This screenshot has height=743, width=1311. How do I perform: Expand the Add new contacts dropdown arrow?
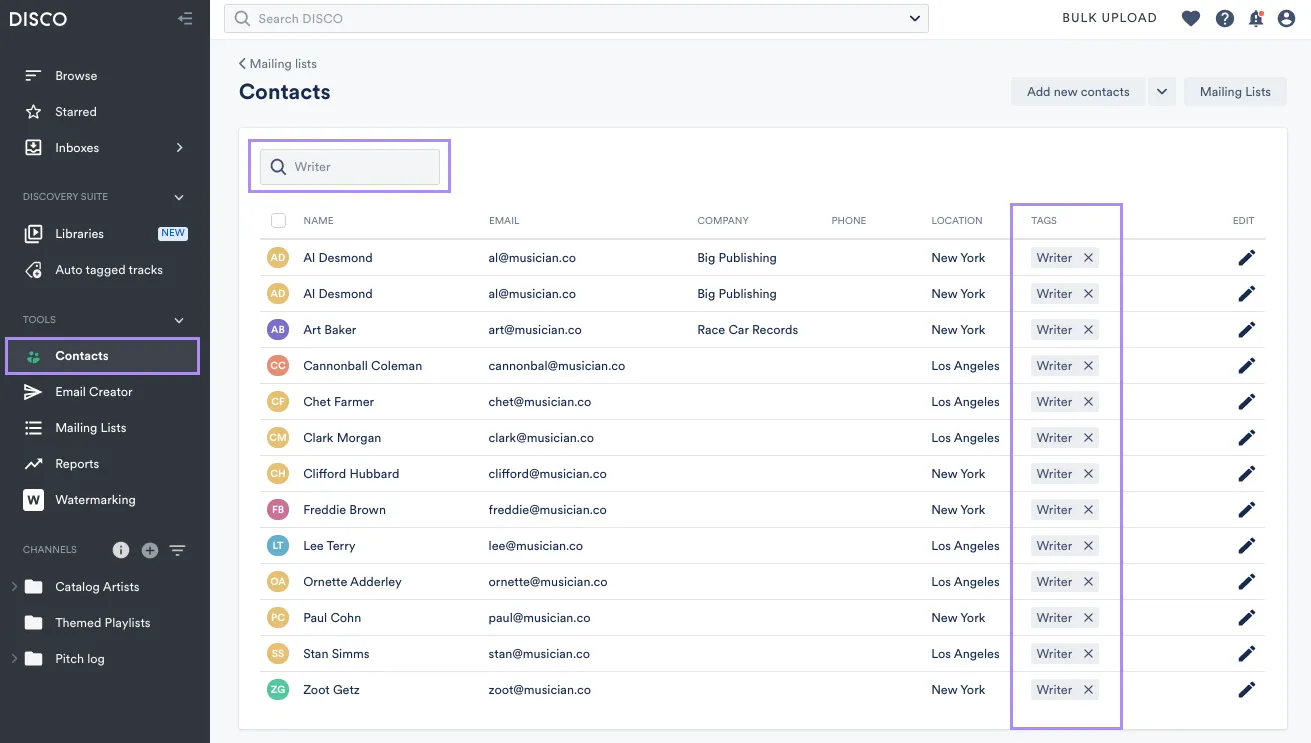1161,92
